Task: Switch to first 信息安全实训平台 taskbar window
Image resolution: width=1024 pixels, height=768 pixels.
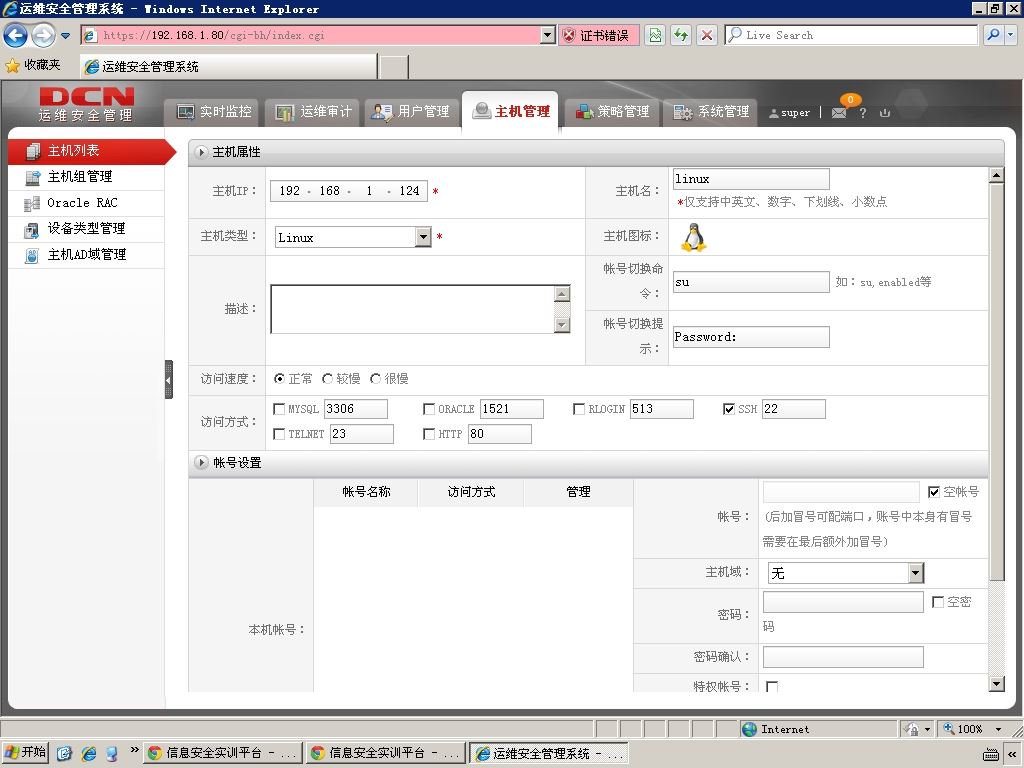Action: click(x=223, y=753)
